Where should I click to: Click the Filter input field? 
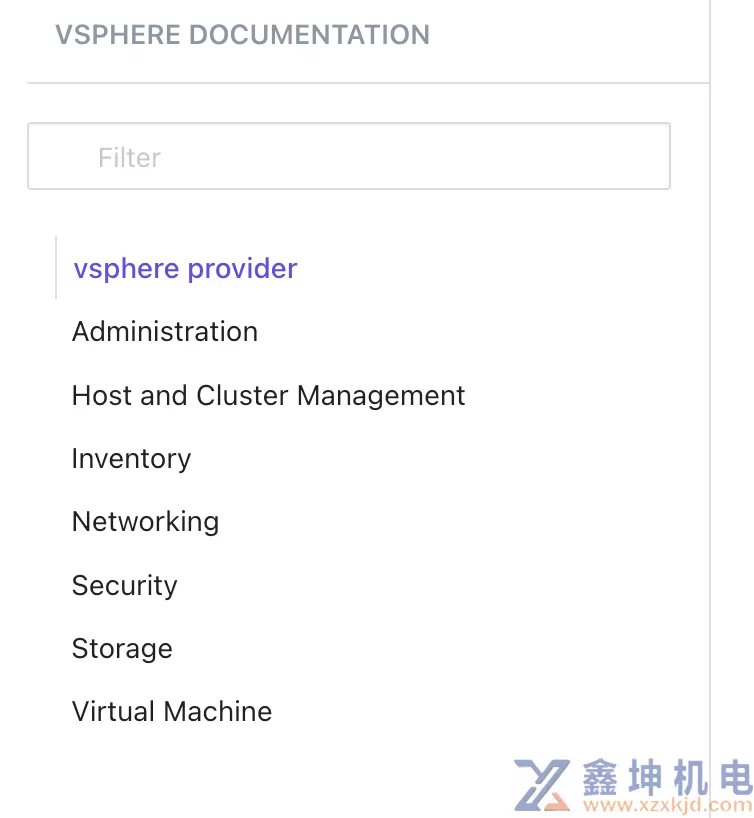pyautogui.click(x=349, y=156)
